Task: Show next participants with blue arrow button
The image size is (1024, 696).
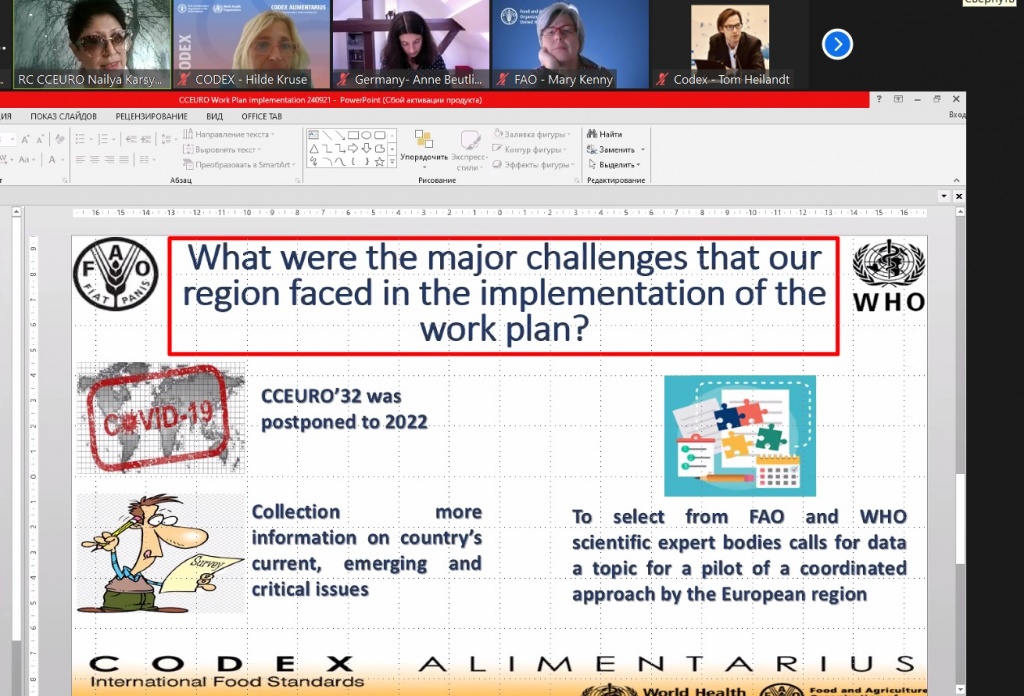Action: click(837, 44)
